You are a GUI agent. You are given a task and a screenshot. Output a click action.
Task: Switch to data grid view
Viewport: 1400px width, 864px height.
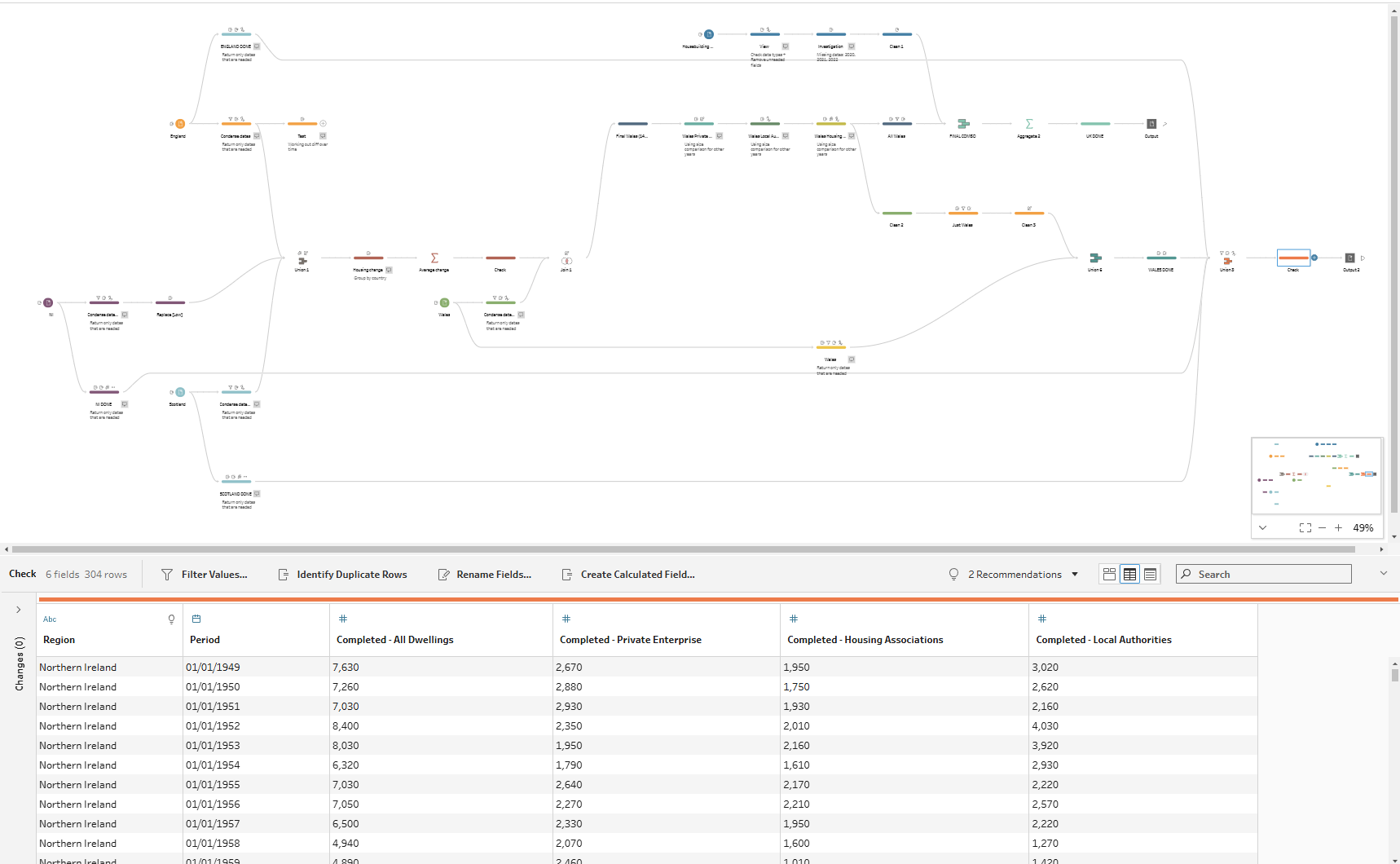click(1129, 575)
